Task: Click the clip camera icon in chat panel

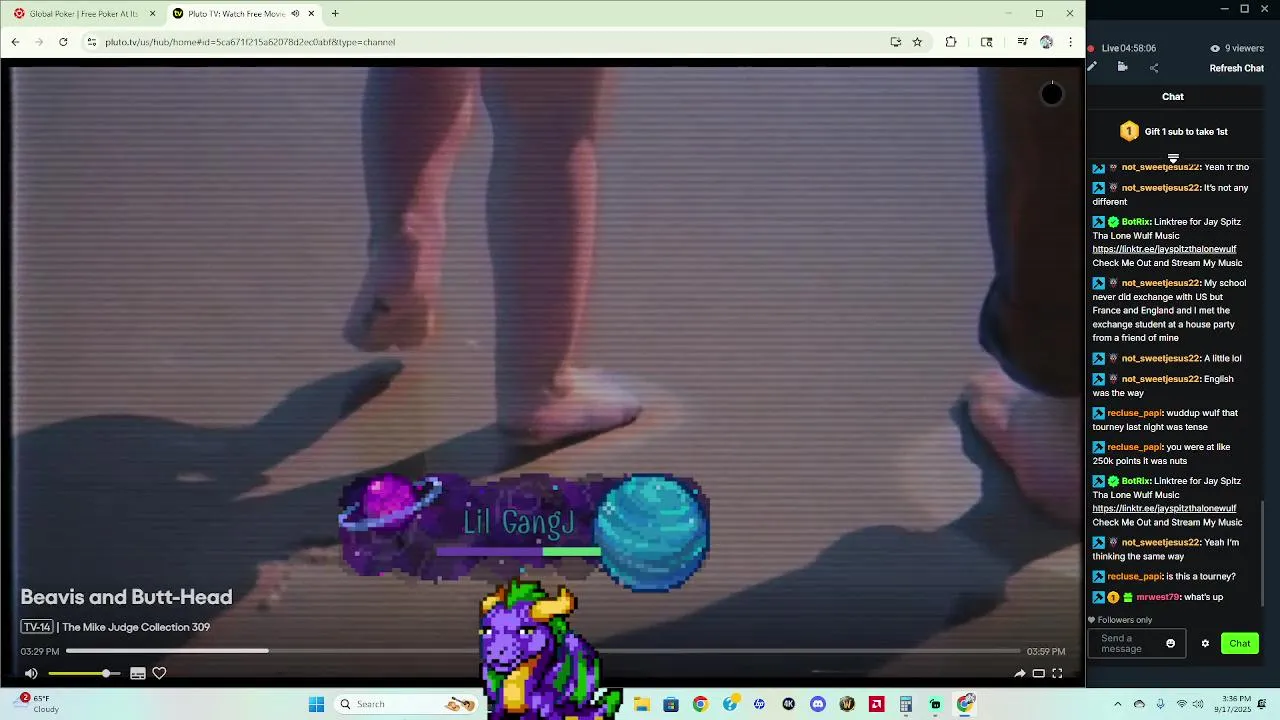Action: 1122,67
